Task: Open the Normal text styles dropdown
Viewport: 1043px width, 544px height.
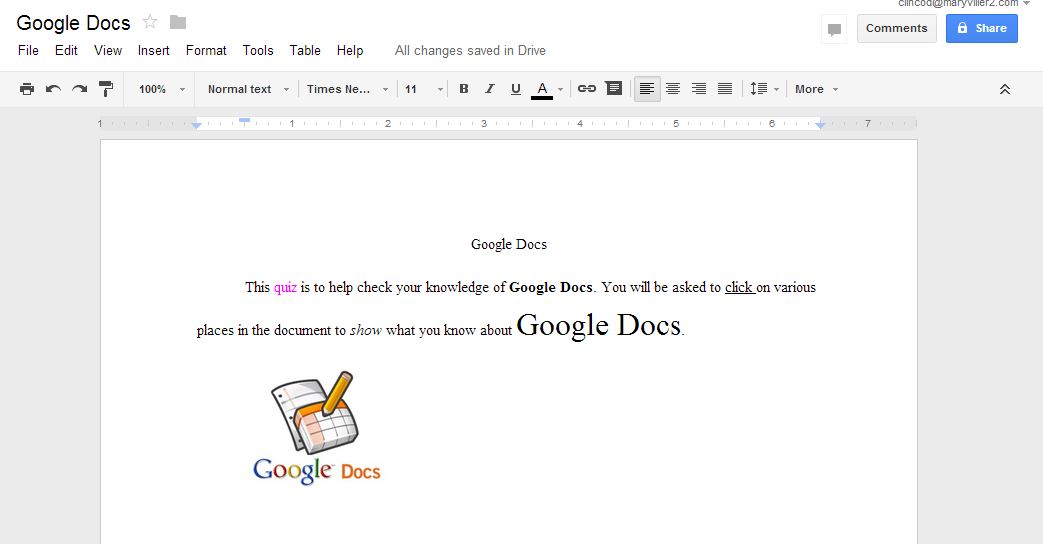Action: (x=248, y=89)
